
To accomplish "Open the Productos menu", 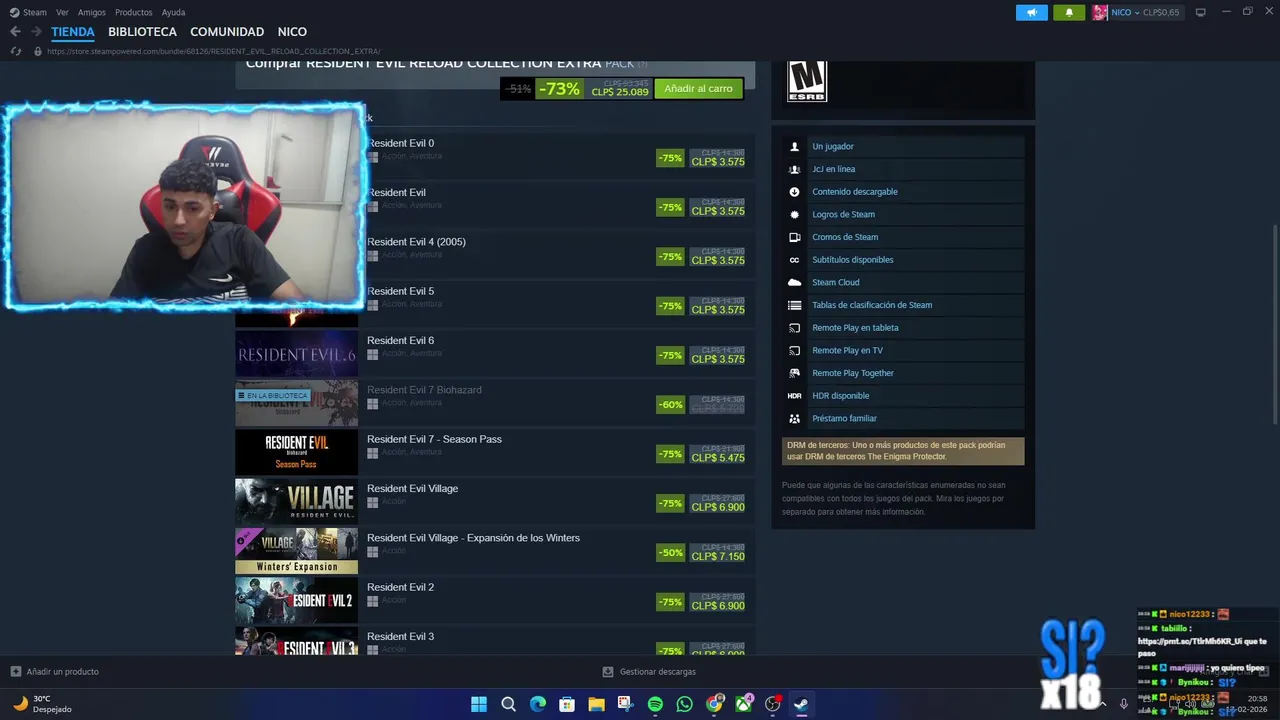I will (x=134, y=12).
